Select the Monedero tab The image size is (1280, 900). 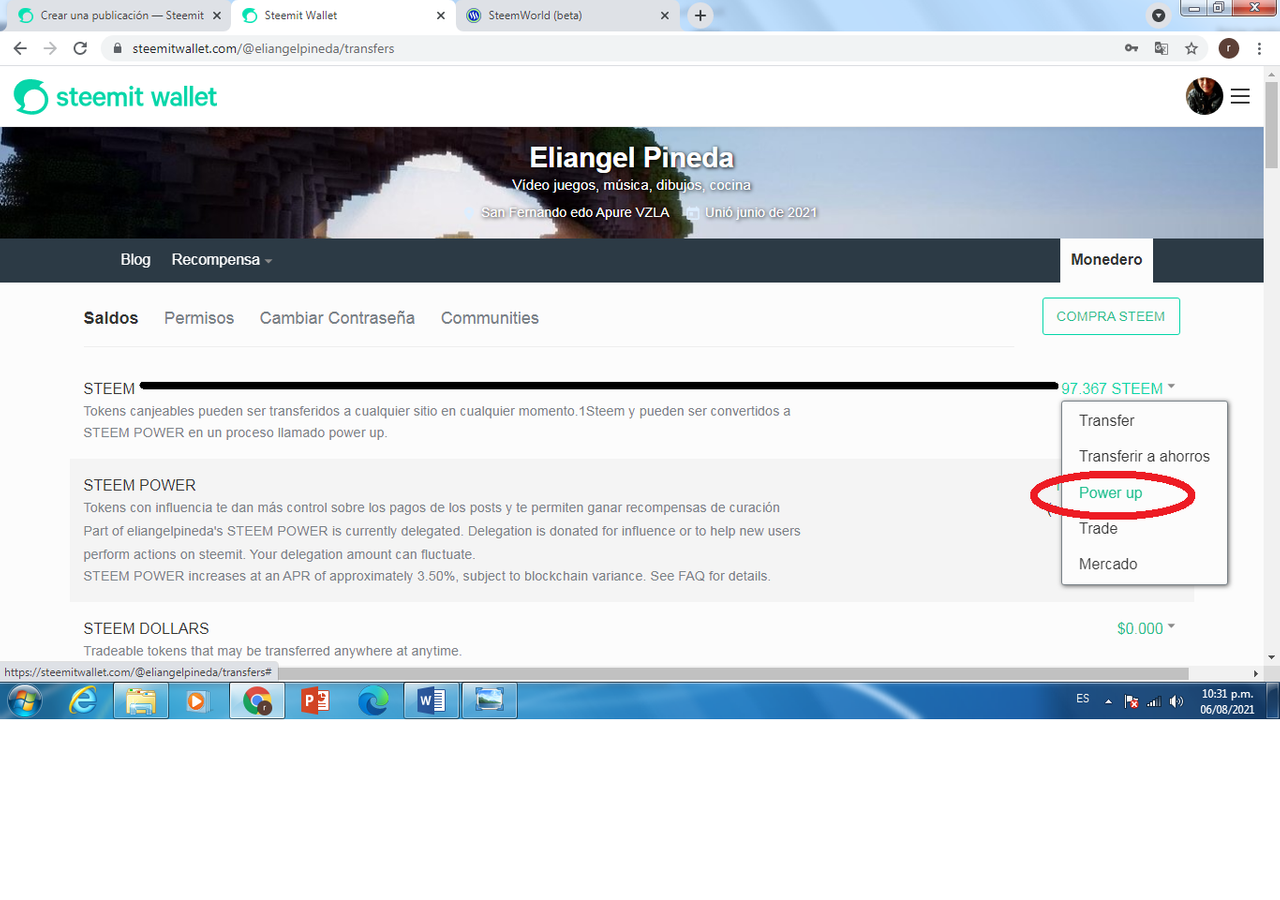(x=1106, y=260)
